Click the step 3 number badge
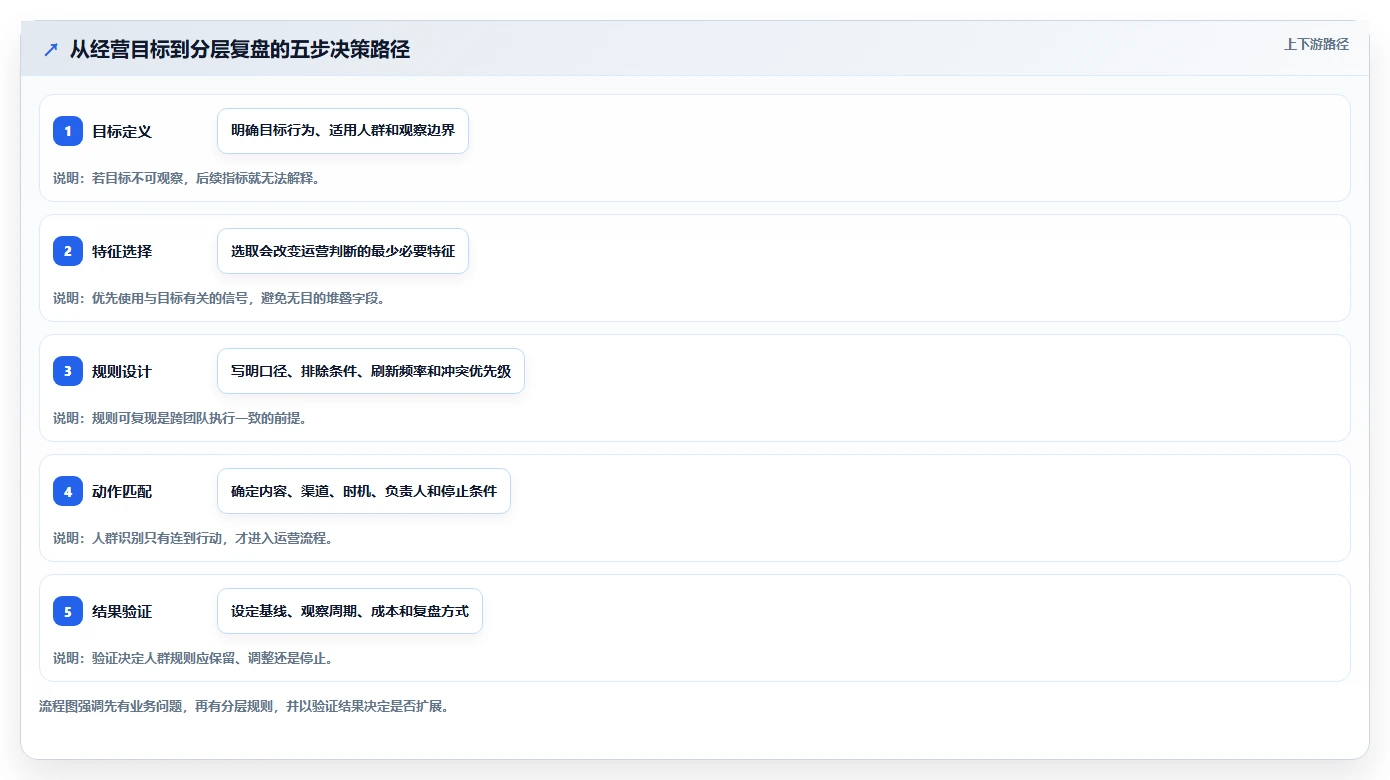This screenshot has height=780, width=1390. (x=68, y=371)
